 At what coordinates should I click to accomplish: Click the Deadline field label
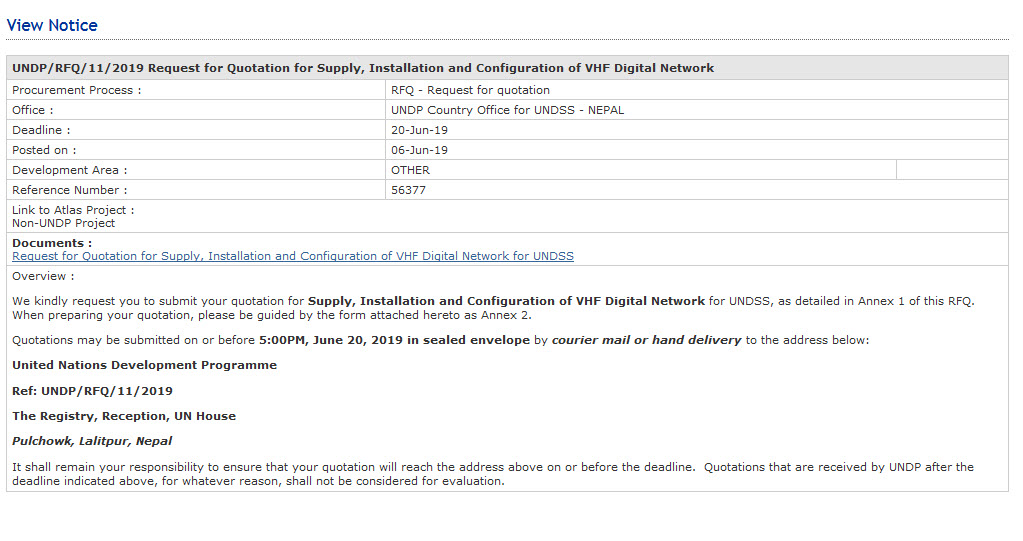pyautogui.click(x=41, y=130)
